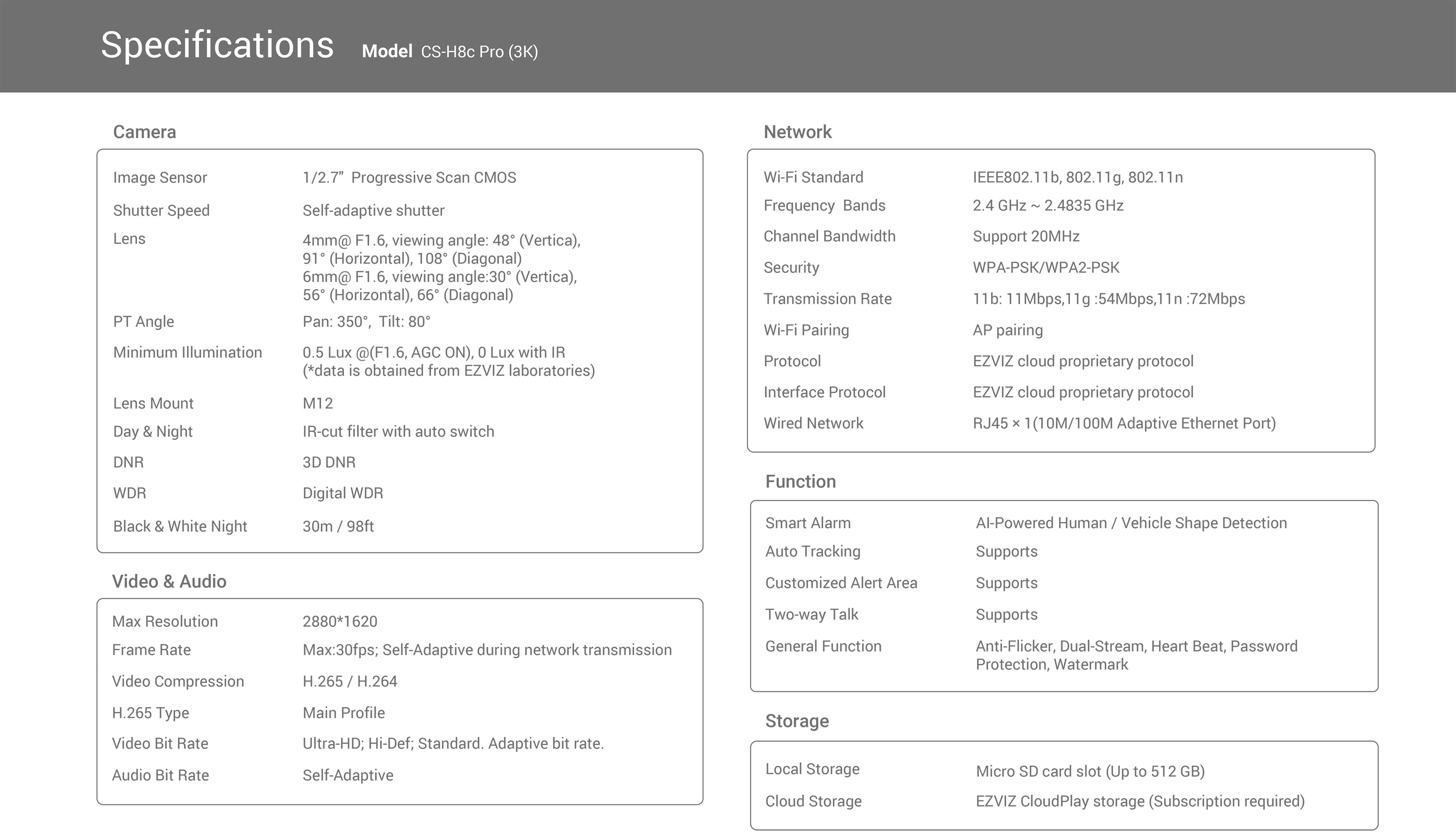Image resolution: width=1456 pixels, height=836 pixels.
Task: Click the '30m / 98ft' night vision value
Action: pyautogui.click(x=338, y=526)
